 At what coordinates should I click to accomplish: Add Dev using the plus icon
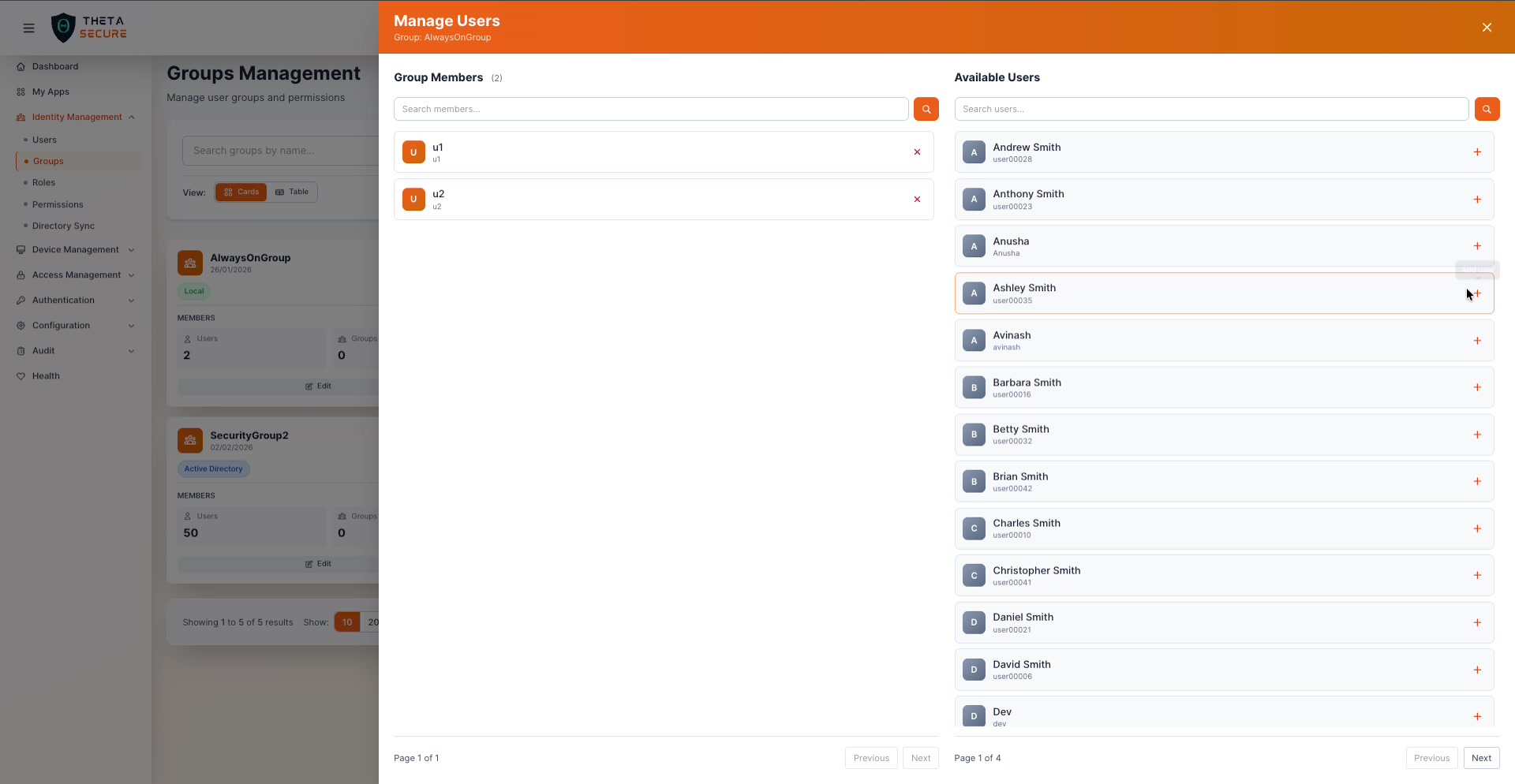pos(1478,716)
